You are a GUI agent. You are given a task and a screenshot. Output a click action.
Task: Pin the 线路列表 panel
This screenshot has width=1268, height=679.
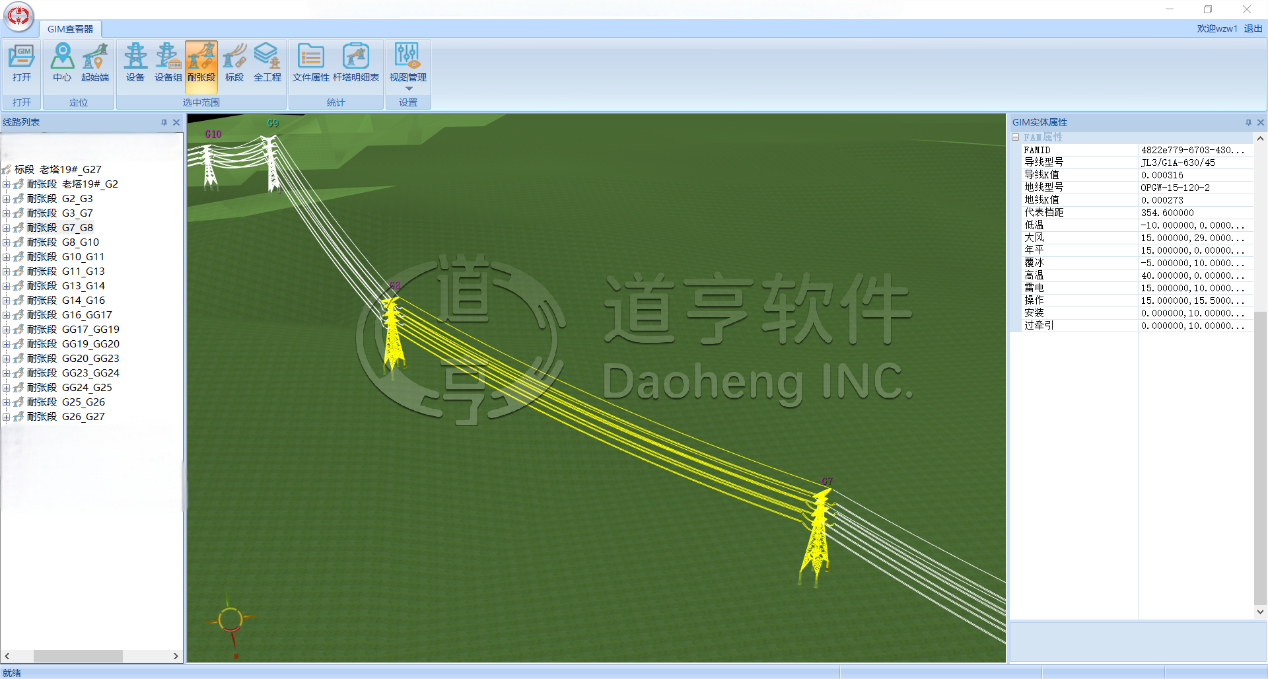(x=164, y=122)
